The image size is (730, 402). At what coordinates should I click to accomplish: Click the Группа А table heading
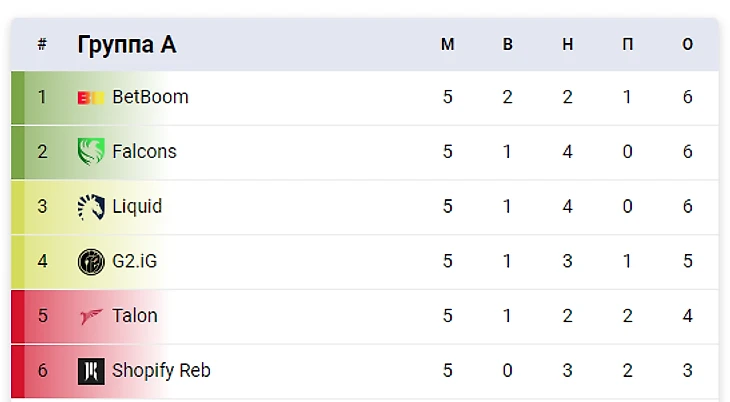coord(126,45)
